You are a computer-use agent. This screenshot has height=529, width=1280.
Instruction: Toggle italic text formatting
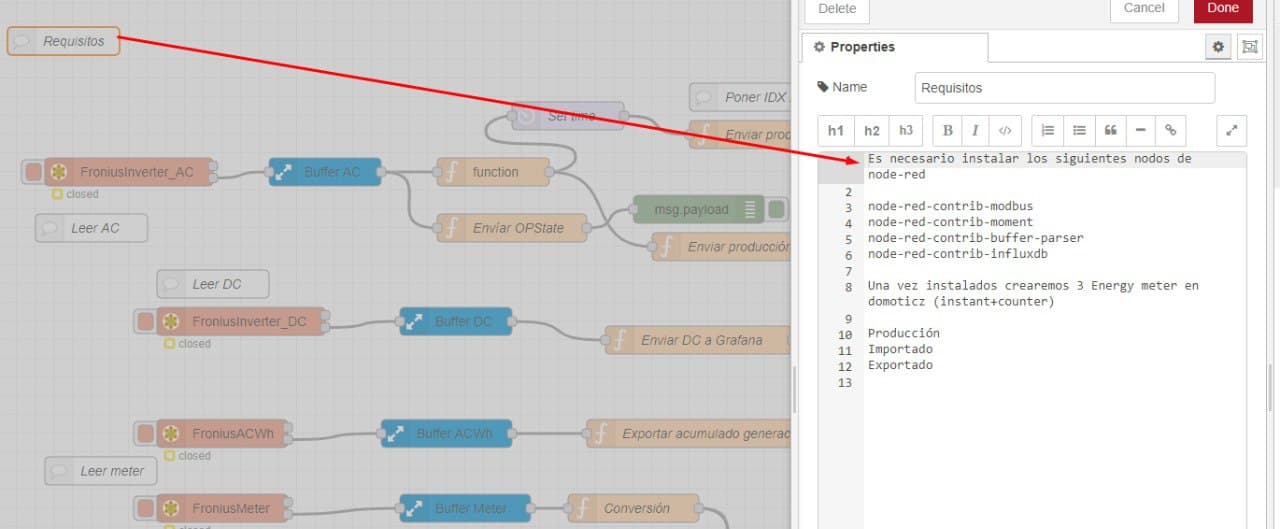[975, 131]
